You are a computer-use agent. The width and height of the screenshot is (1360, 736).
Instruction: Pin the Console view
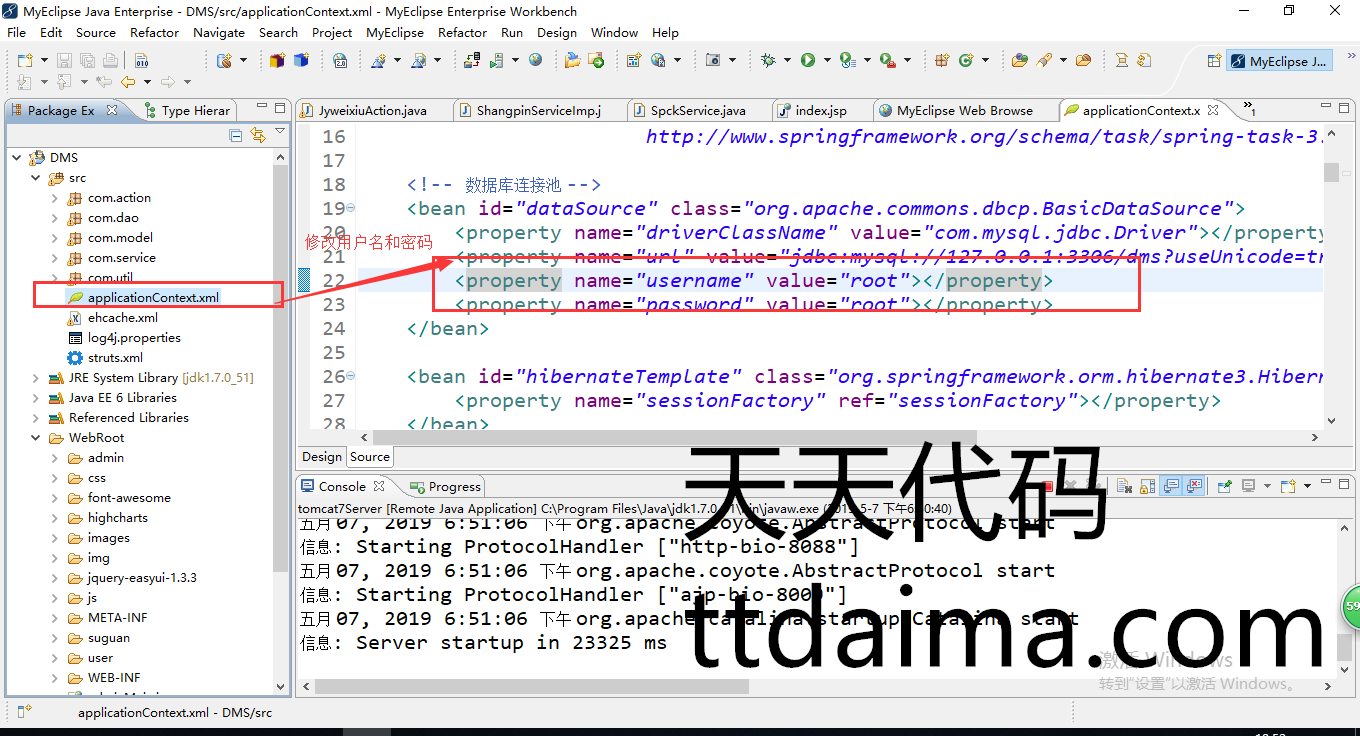(1224, 487)
